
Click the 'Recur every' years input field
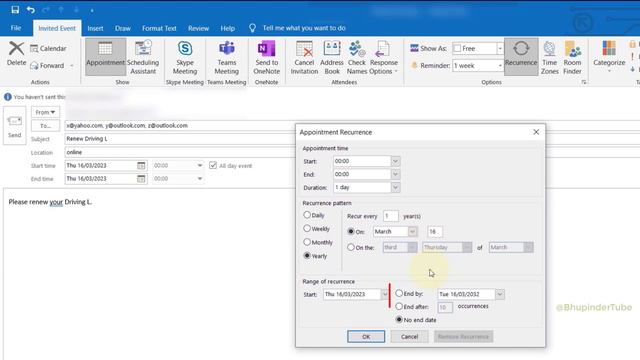pos(390,216)
